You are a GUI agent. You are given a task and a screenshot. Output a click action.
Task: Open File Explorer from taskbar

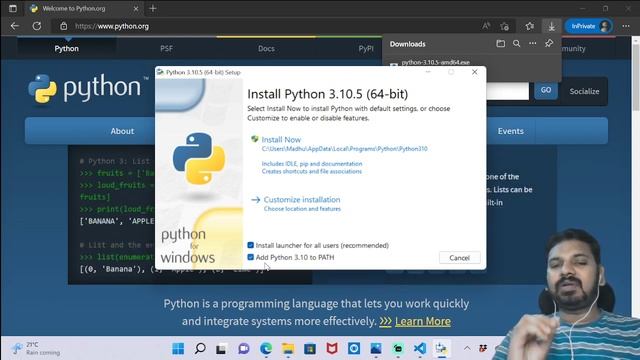[288, 349]
